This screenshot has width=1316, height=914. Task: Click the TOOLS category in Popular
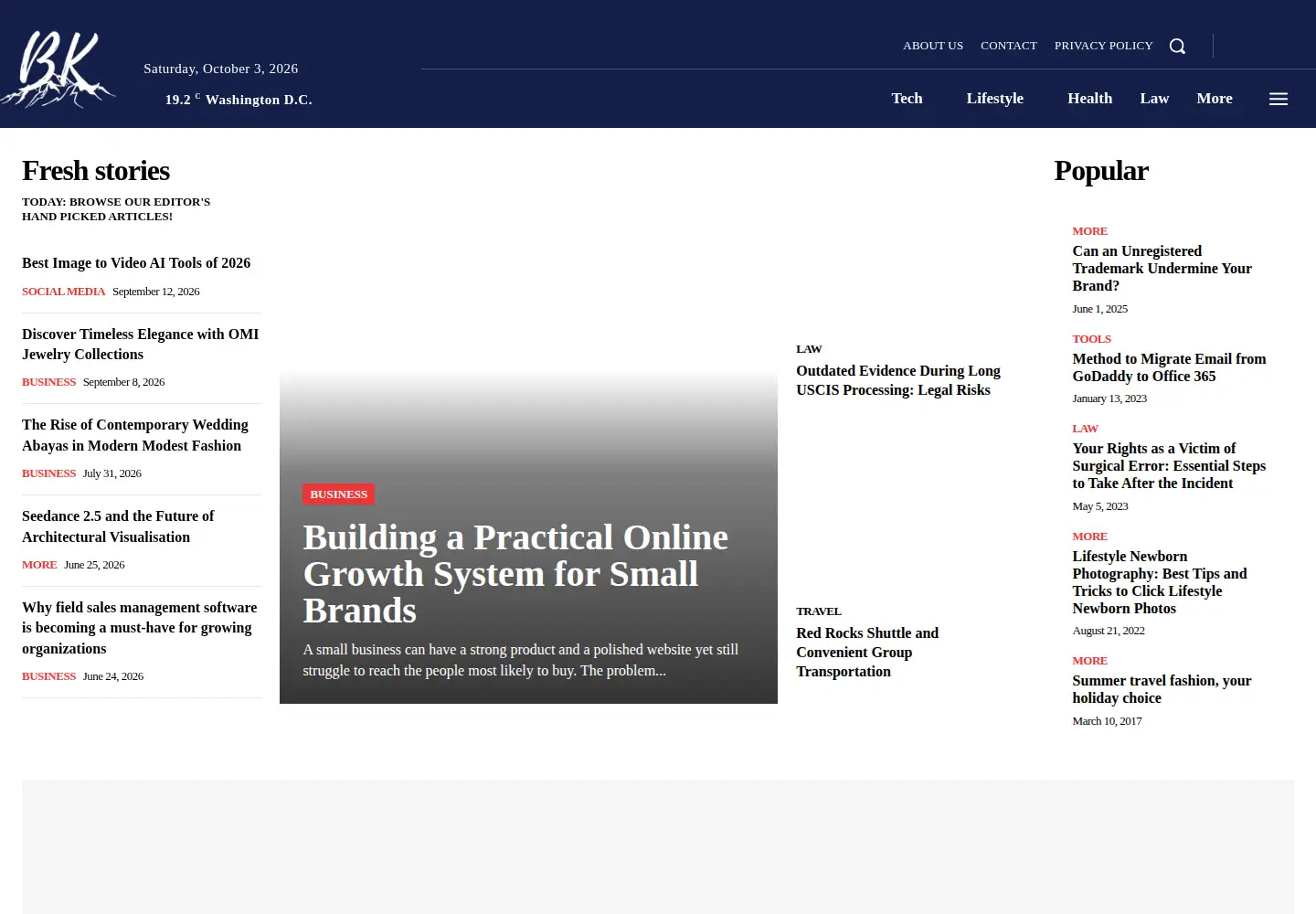pyautogui.click(x=1091, y=339)
